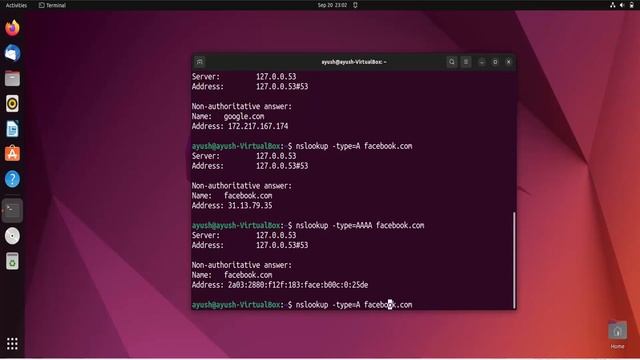Close the terminal window
Image resolution: width=640 pixels, height=360 pixels.
509,62
